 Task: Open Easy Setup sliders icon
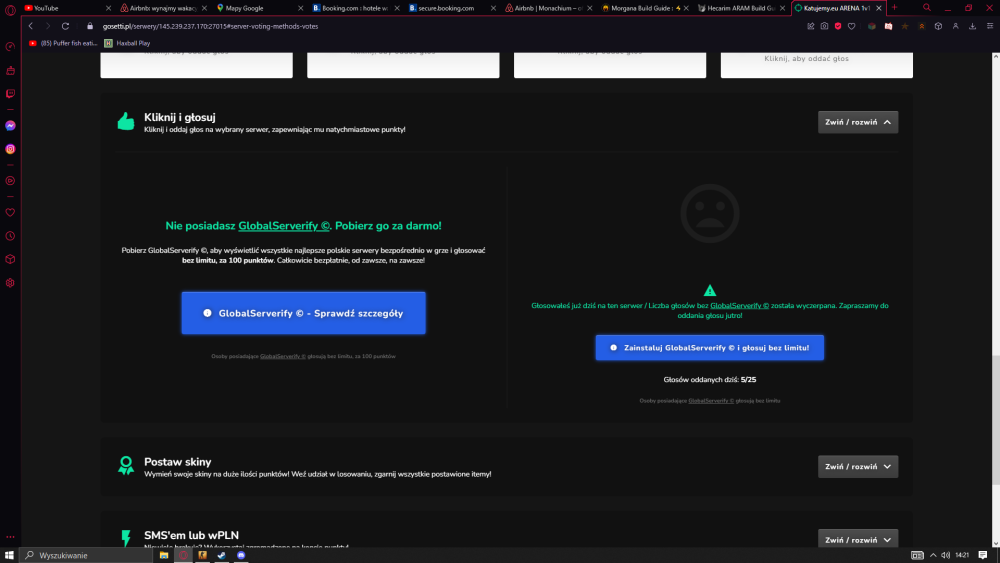(990, 26)
